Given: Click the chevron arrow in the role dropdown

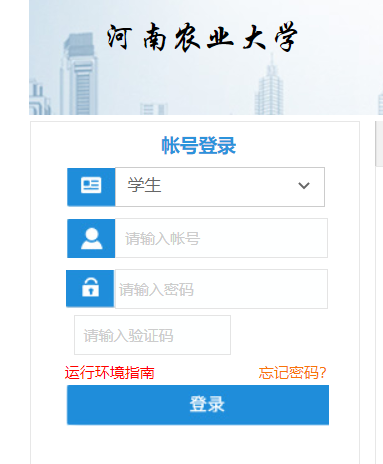Looking at the screenshot, I should 304,185.
